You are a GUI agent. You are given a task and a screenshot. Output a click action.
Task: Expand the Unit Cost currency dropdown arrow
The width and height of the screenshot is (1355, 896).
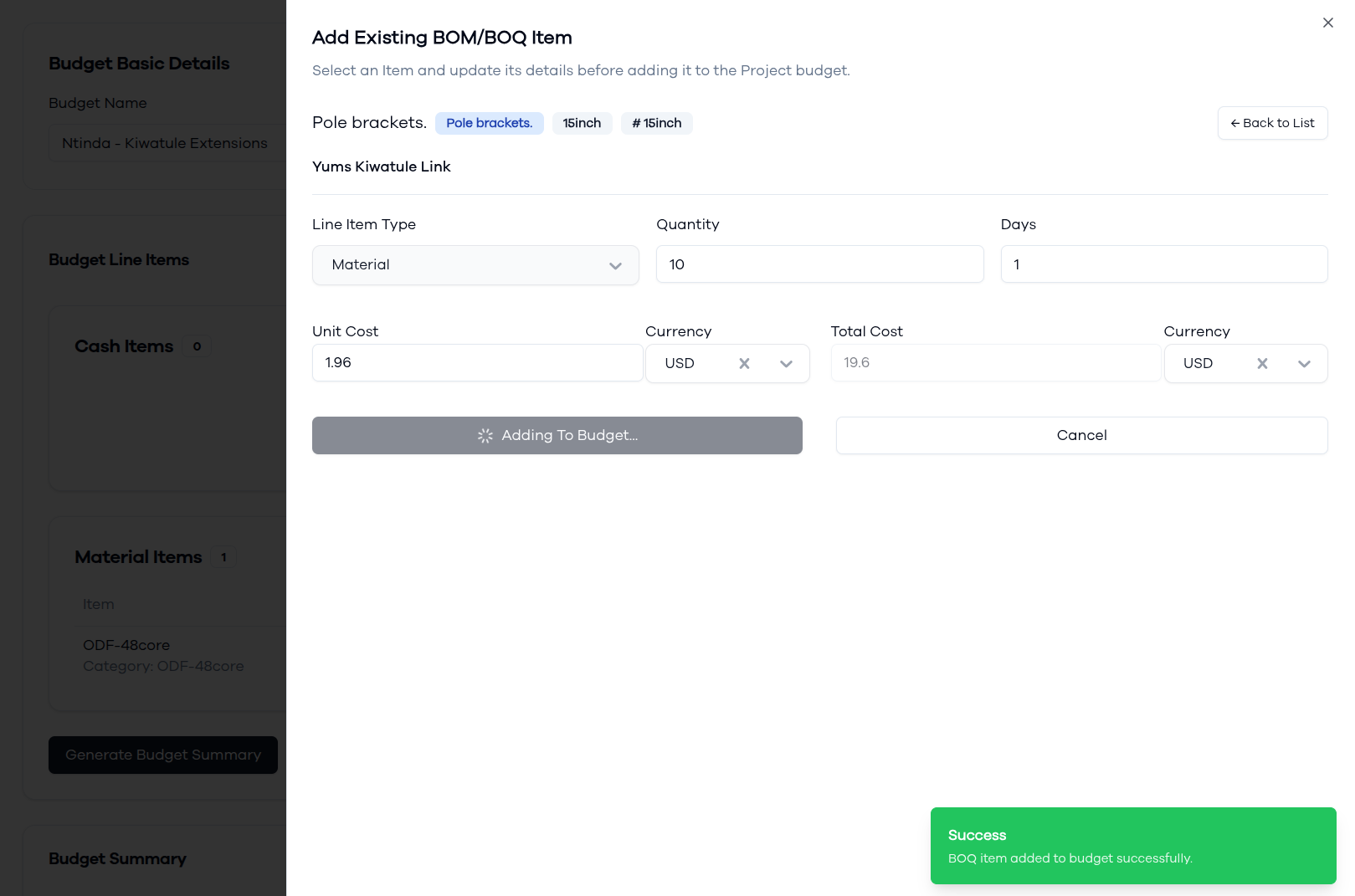[x=786, y=363]
